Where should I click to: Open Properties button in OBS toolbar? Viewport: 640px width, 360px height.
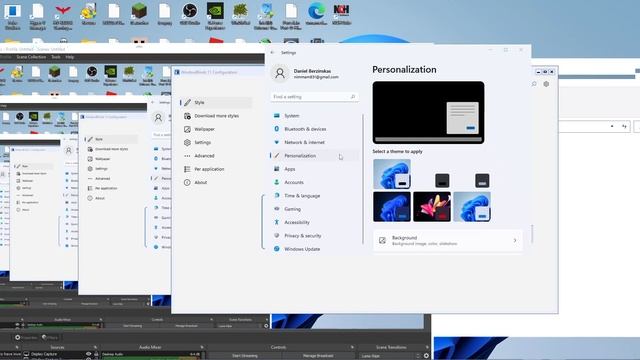click(x=26, y=338)
